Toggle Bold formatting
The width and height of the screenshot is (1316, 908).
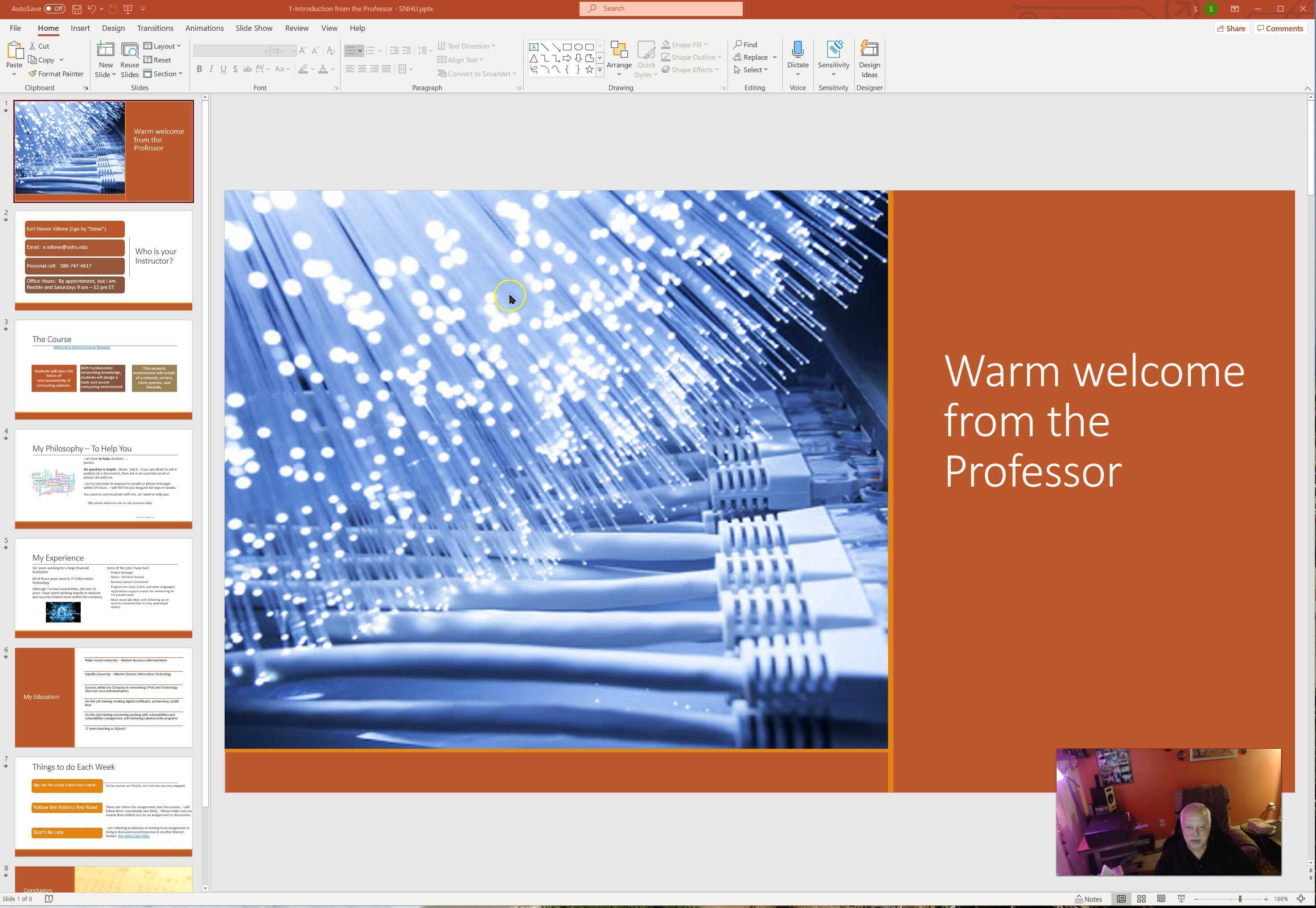point(199,69)
